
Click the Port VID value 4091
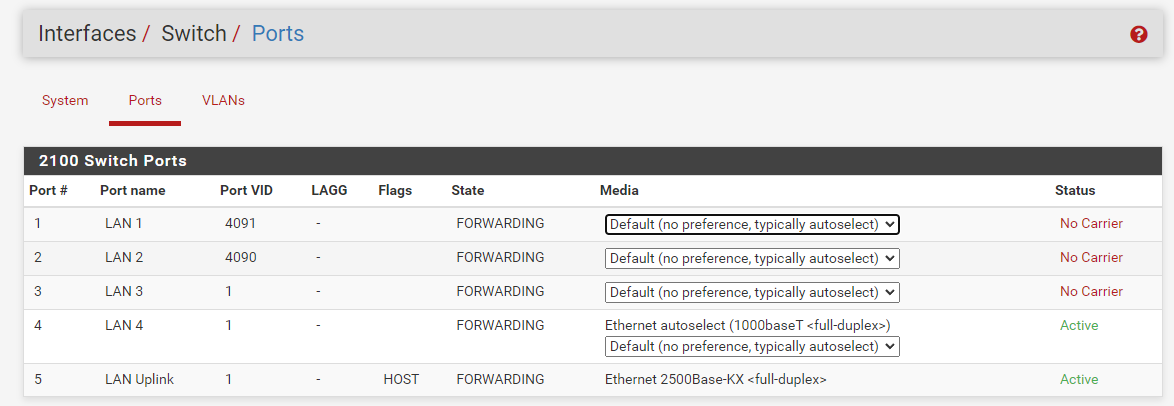click(x=240, y=223)
